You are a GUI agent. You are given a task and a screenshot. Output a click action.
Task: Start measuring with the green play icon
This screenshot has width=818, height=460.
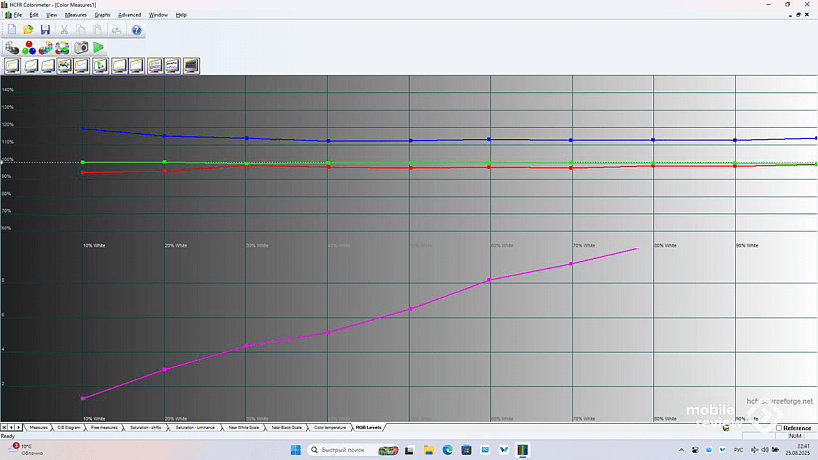pyautogui.click(x=99, y=47)
